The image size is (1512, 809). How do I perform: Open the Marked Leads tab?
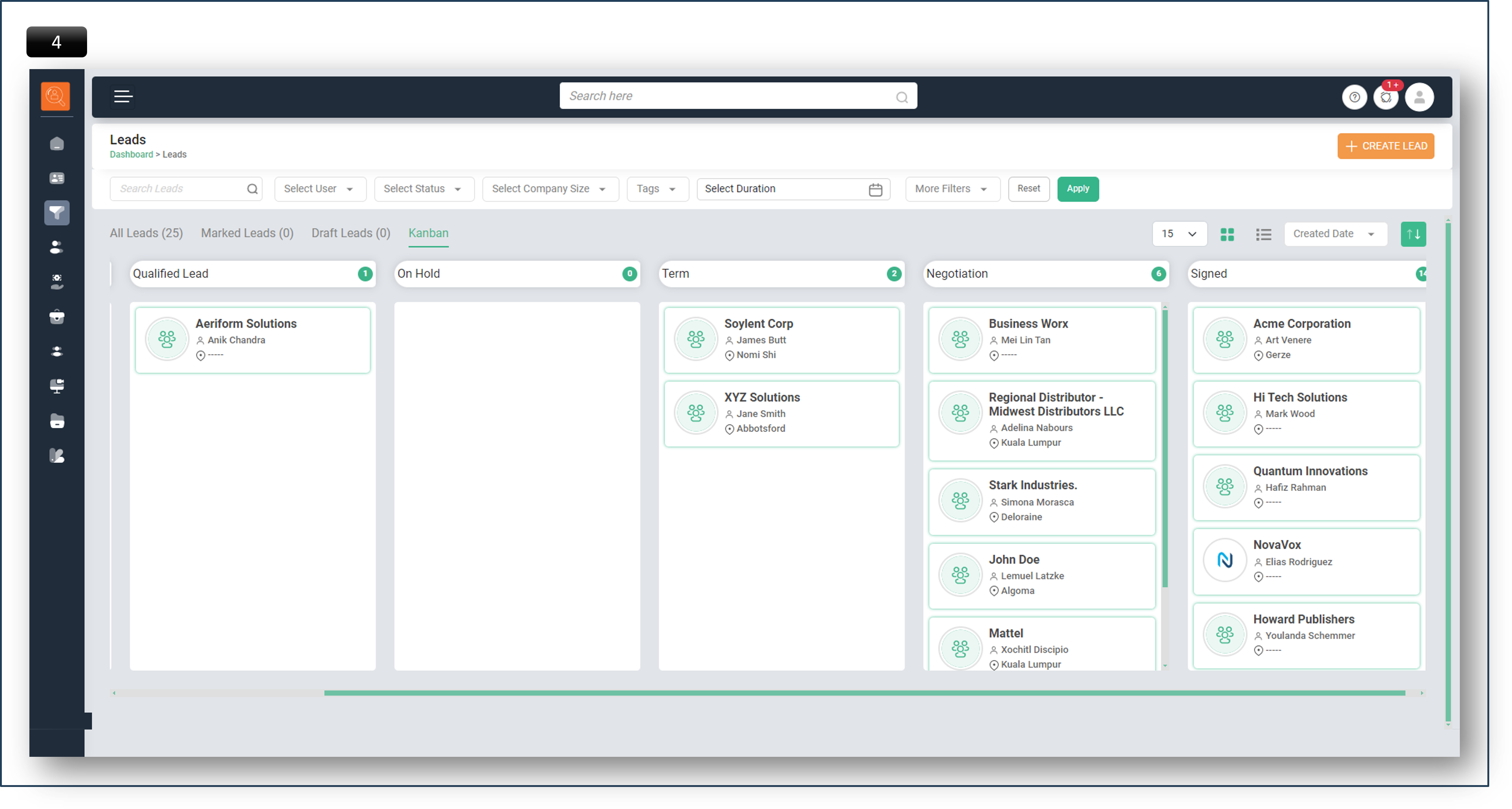[x=247, y=233]
